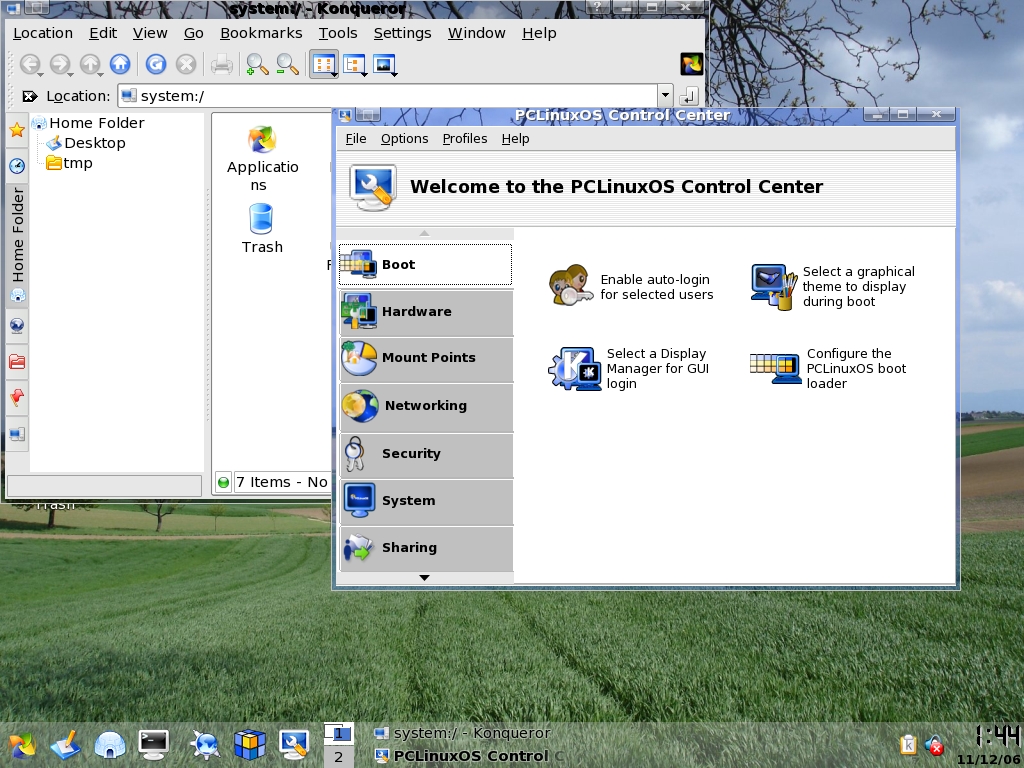Switch to virtual desktop 2 in pager
This screenshot has width=1024, height=768.
coord(338,757)
